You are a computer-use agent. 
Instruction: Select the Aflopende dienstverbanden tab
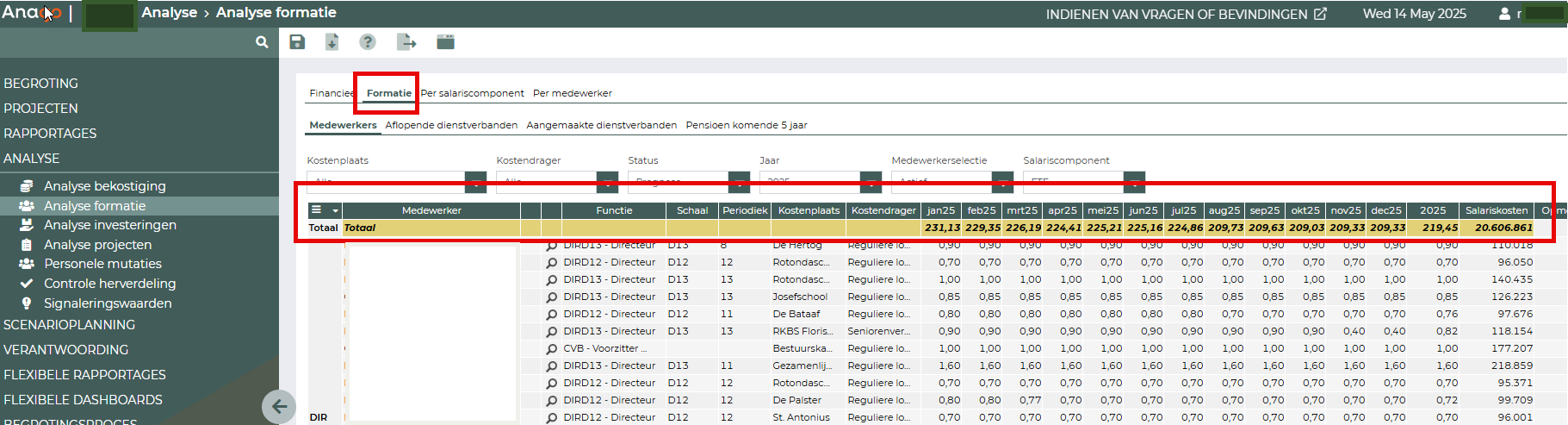451,125
